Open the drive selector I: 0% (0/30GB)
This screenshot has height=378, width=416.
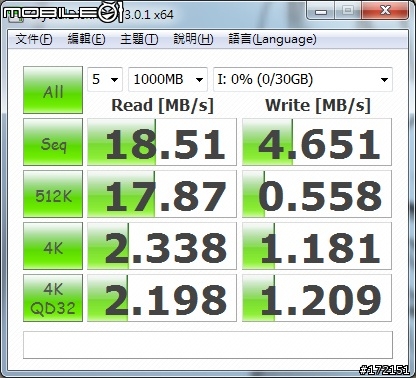coord(303,79)
